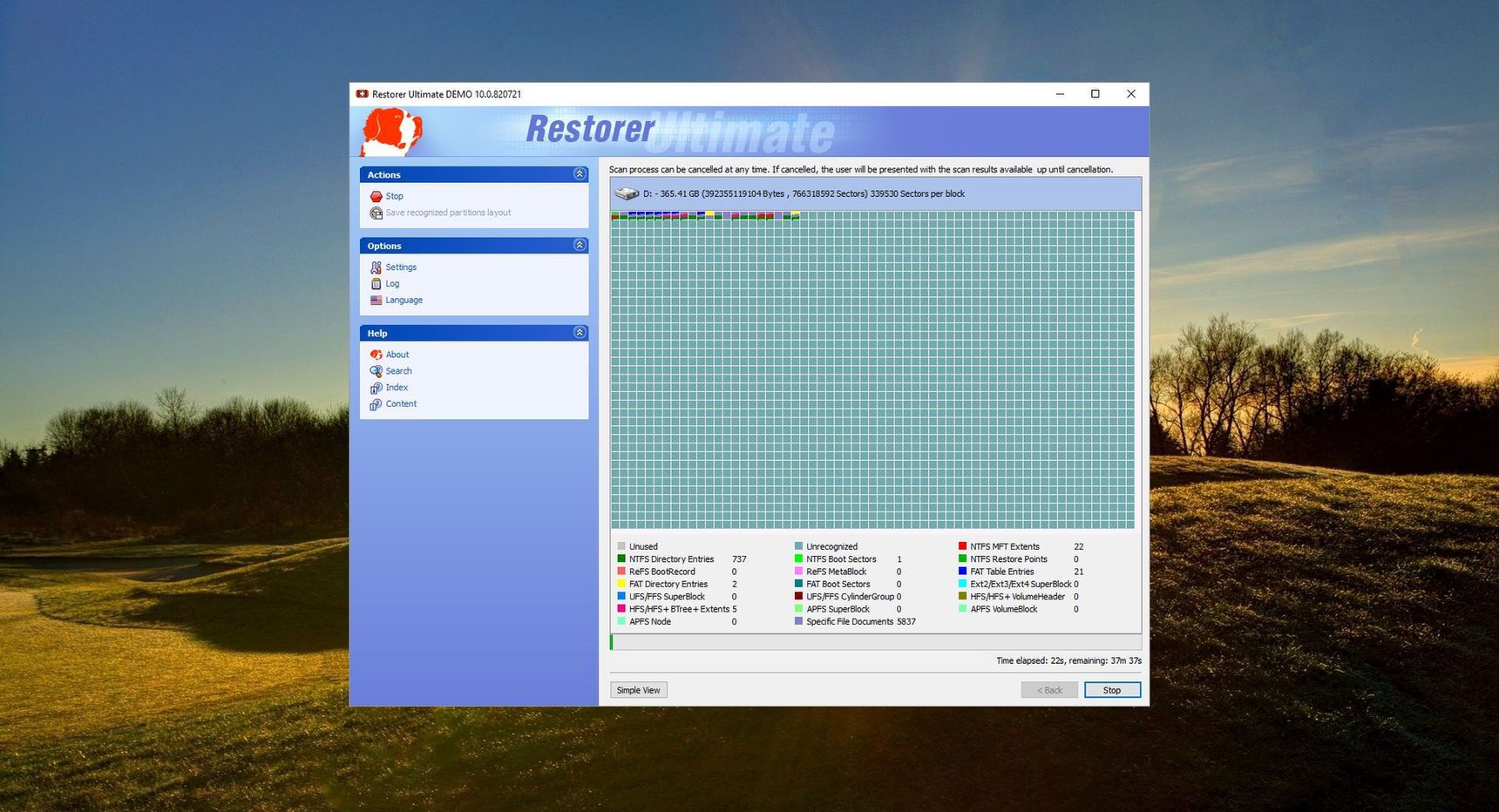Click the ReFS BootRecord legend swatch
Screen dimensions: 1499x812
[x=621, y=572]
